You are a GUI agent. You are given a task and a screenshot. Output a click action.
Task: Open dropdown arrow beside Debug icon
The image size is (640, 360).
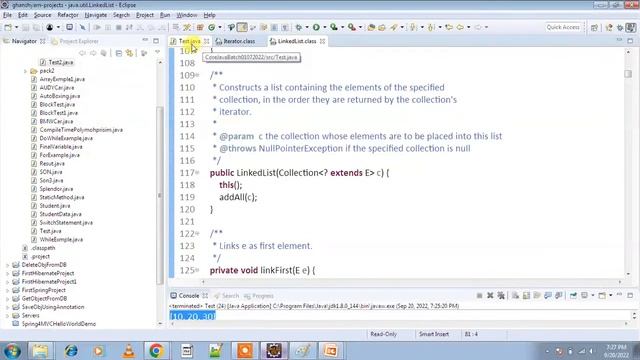point(307,27)
